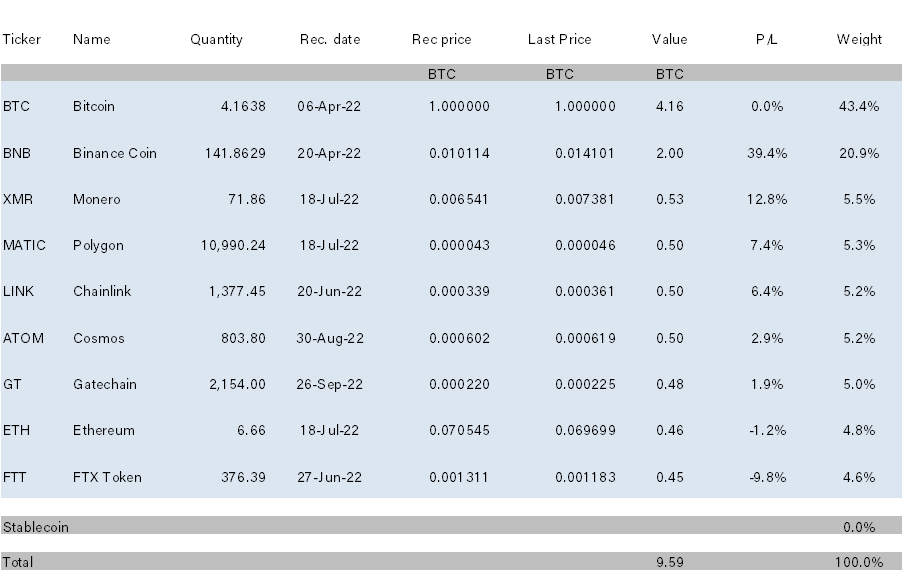Click weight 20.9%
The height and width of the screenshot is (571, 903).
859,153
